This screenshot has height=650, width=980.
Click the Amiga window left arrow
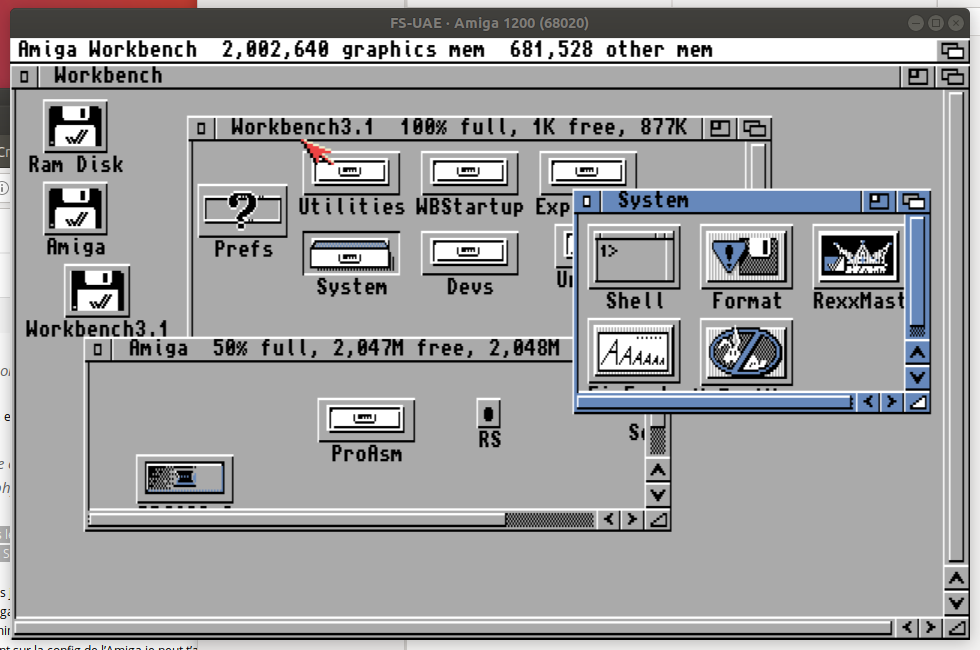pyautogui.click(x=609, y=519)
